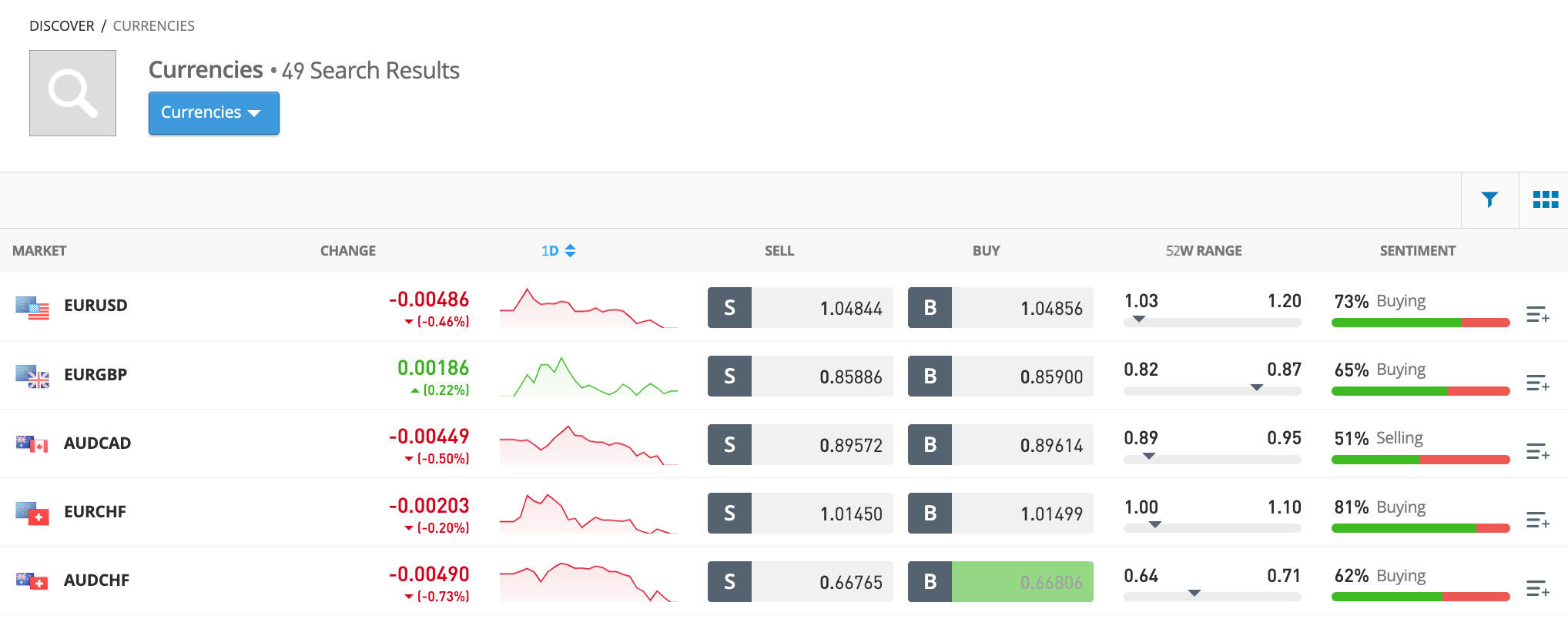Buy AUDCAD at 0.89614
This screenshot has height=619, width=1568.
coord(1000,445)
